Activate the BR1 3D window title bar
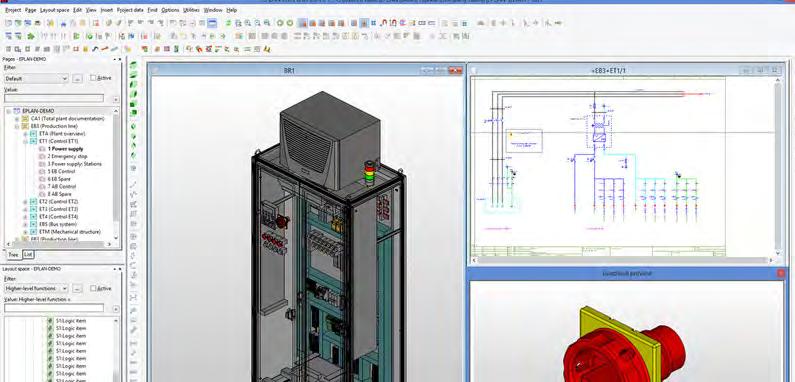 tap(289, 71)
